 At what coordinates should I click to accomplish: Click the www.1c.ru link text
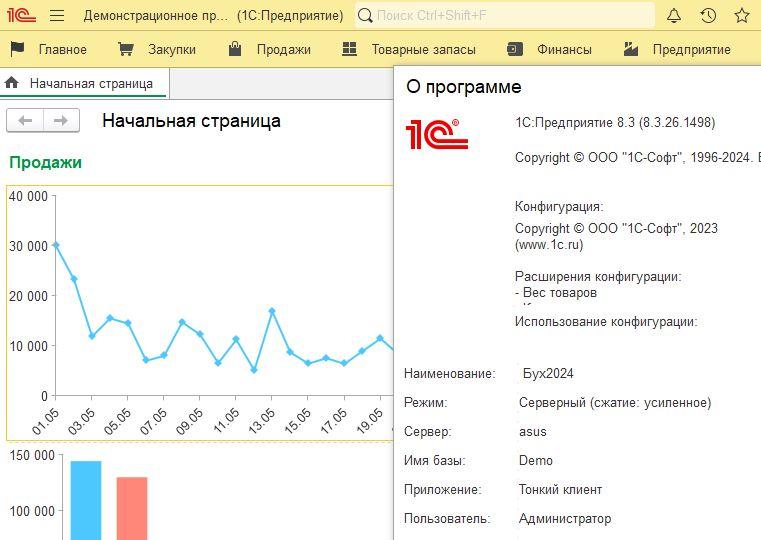[549, 245]
